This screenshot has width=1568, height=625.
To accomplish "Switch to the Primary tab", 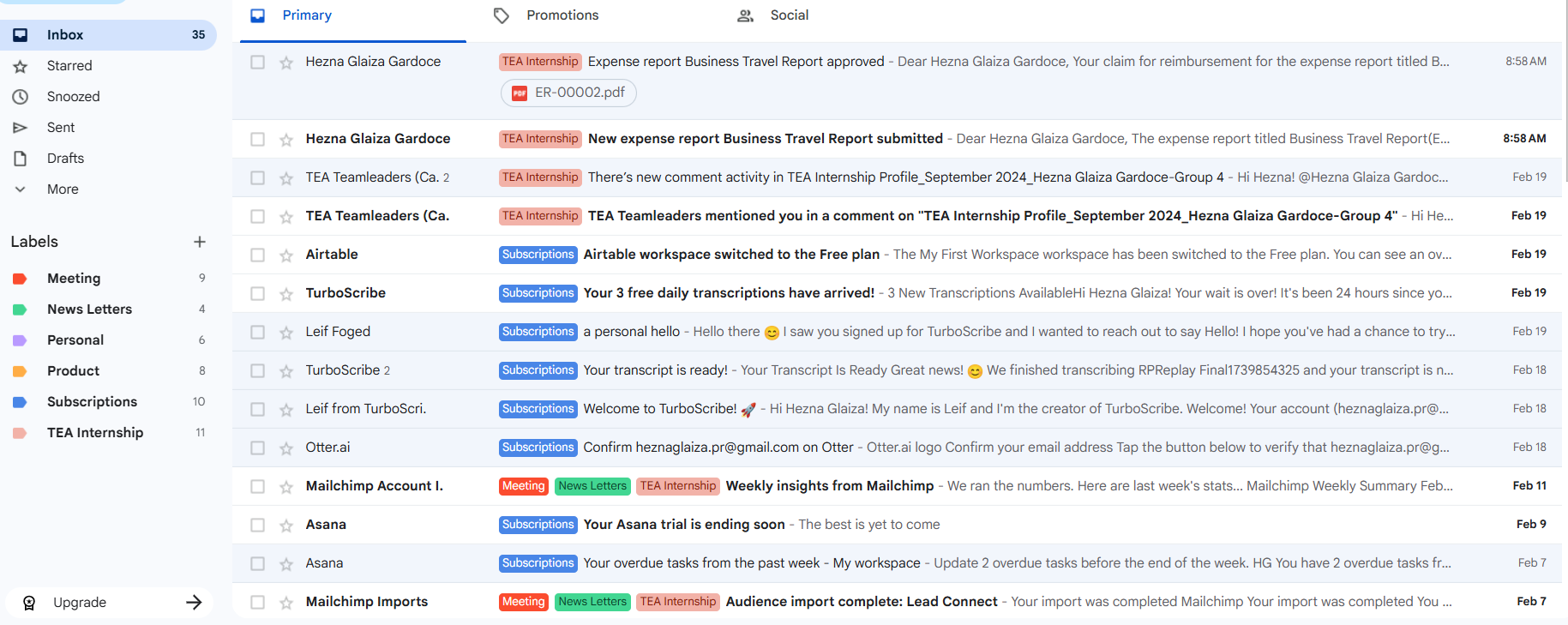I will pyautogui.click(x=353, y=17).
